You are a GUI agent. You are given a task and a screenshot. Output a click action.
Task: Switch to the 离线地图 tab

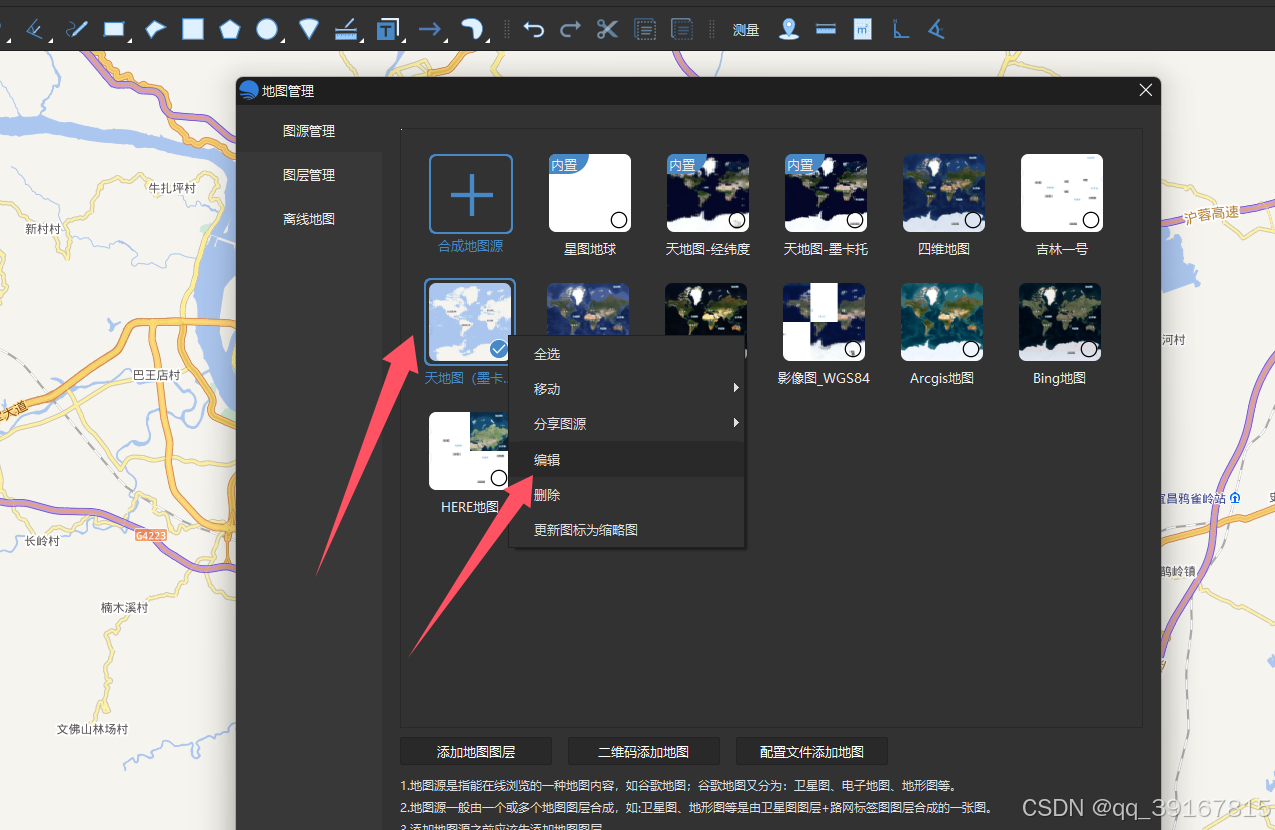click(309, 219)
